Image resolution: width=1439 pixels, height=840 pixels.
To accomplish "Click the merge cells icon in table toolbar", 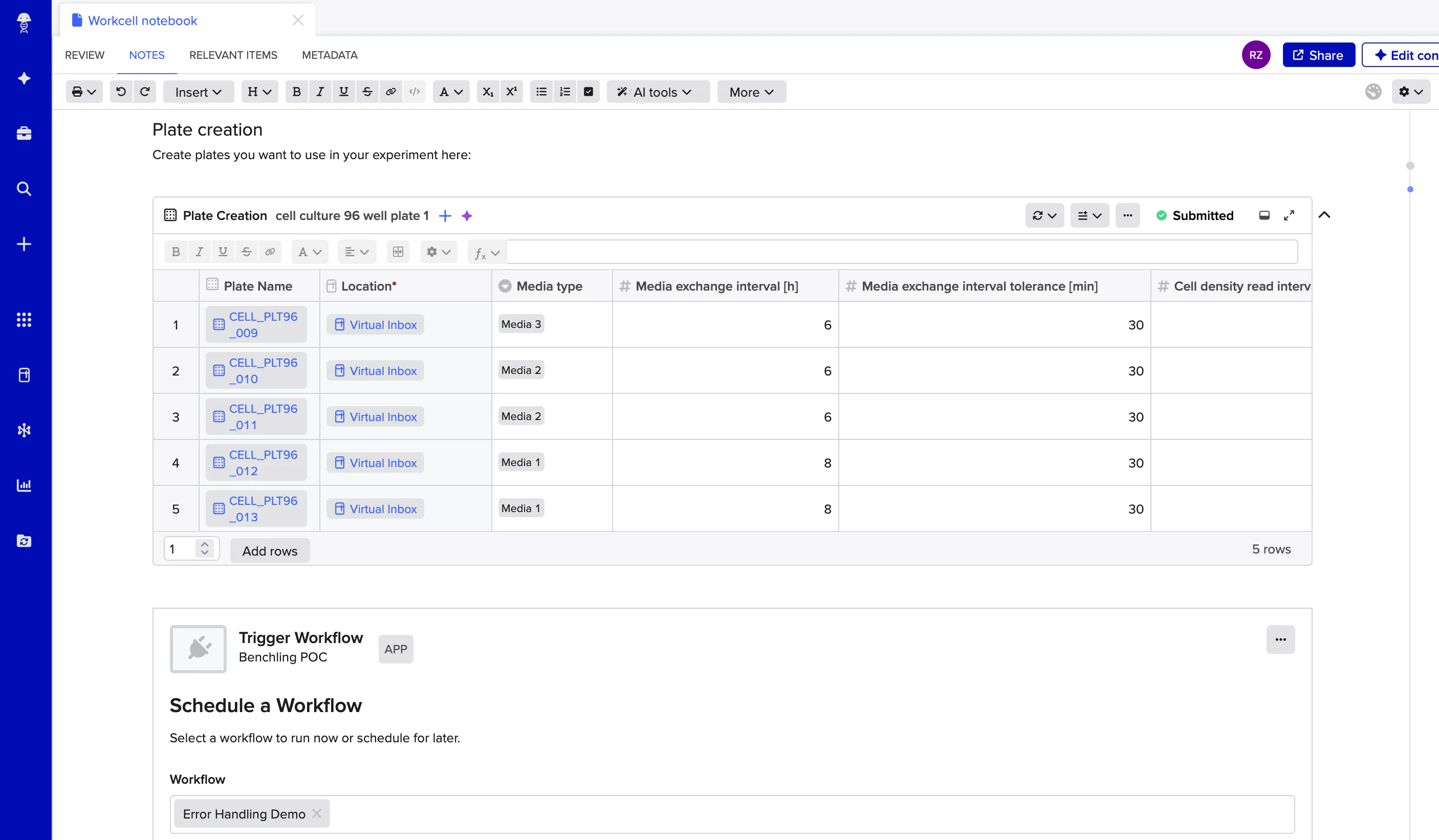I will tap(398, 252).
